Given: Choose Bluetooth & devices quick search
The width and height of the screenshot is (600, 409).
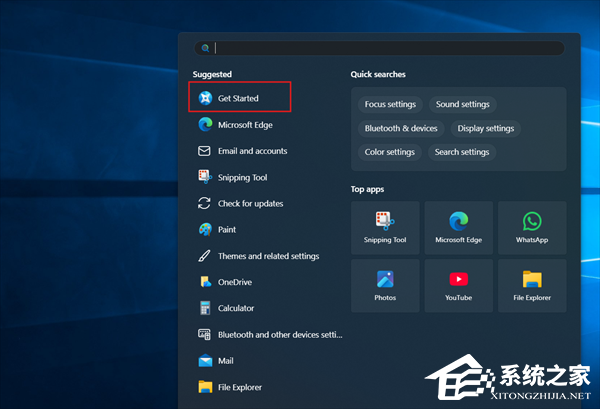Looking at the screenshot, I should point(401,129).
